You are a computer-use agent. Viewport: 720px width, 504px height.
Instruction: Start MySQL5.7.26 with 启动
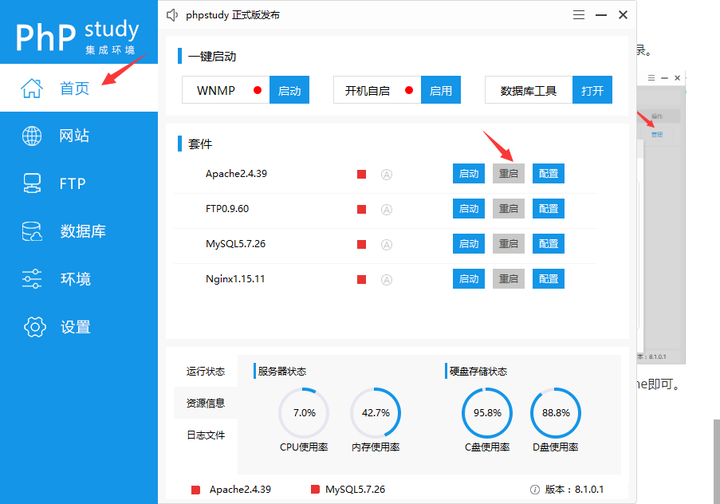tap(469, 244)
